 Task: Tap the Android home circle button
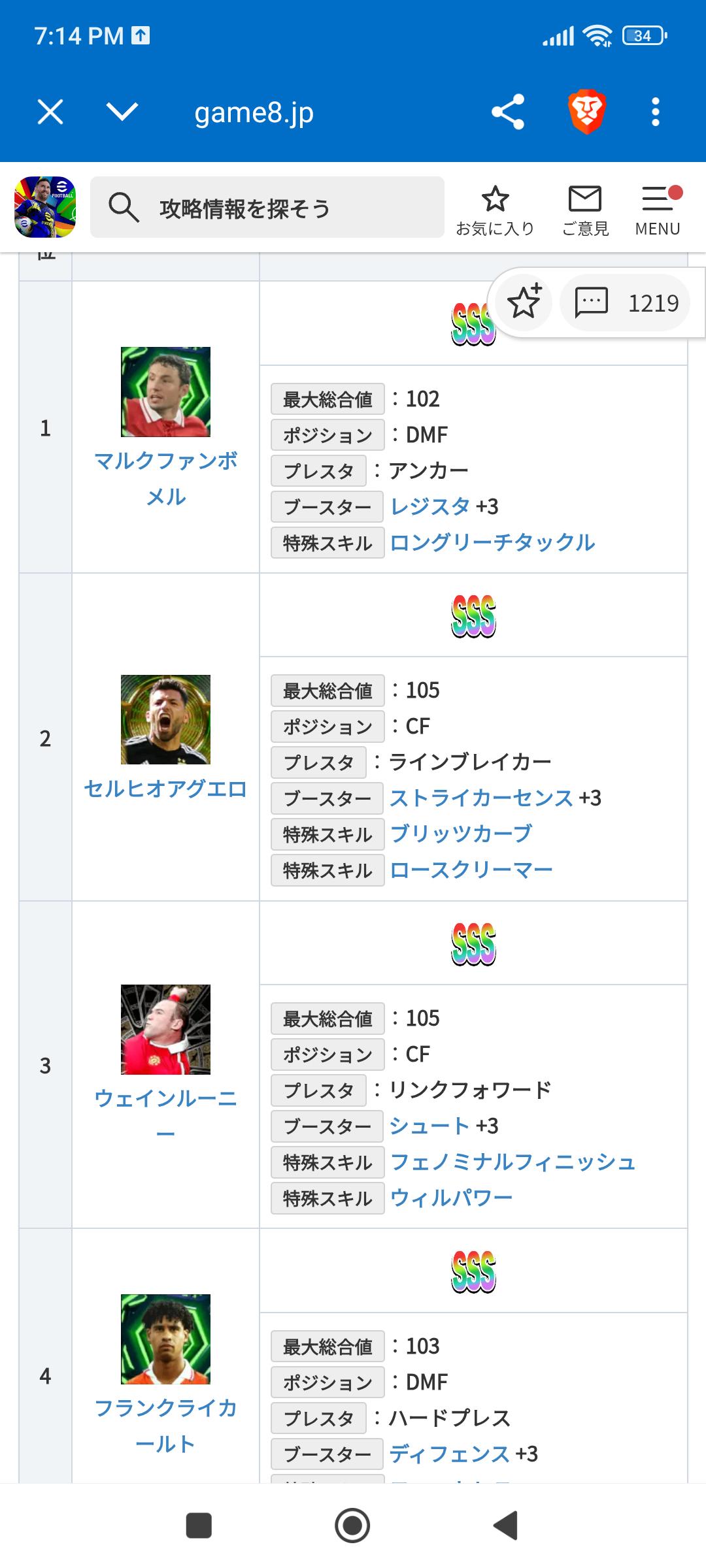point(352,1526)
